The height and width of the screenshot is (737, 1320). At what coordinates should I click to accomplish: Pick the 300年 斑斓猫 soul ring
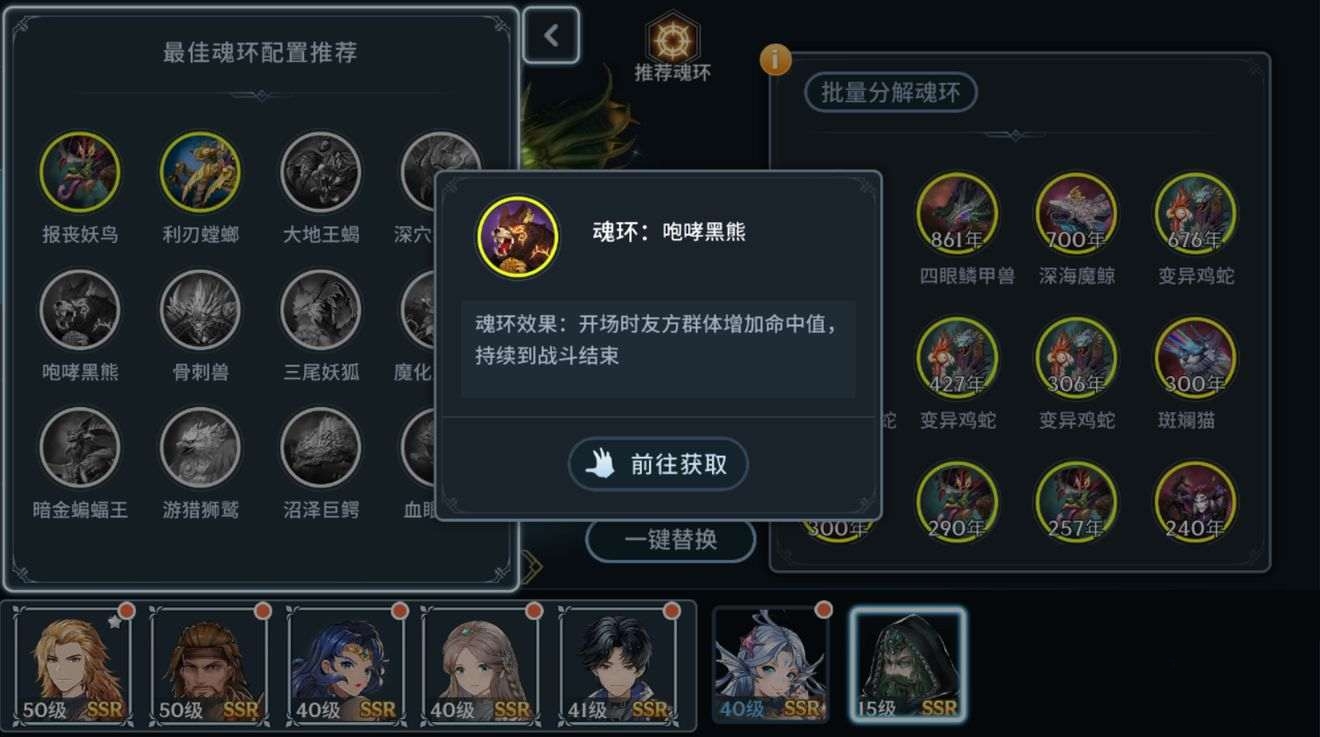click(1195, 358)
